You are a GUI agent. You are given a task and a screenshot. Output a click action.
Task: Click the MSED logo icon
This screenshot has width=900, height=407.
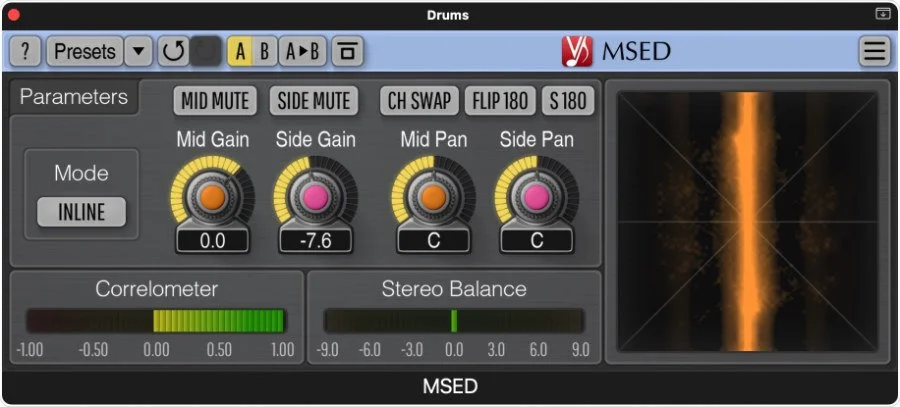coord(576,52)
